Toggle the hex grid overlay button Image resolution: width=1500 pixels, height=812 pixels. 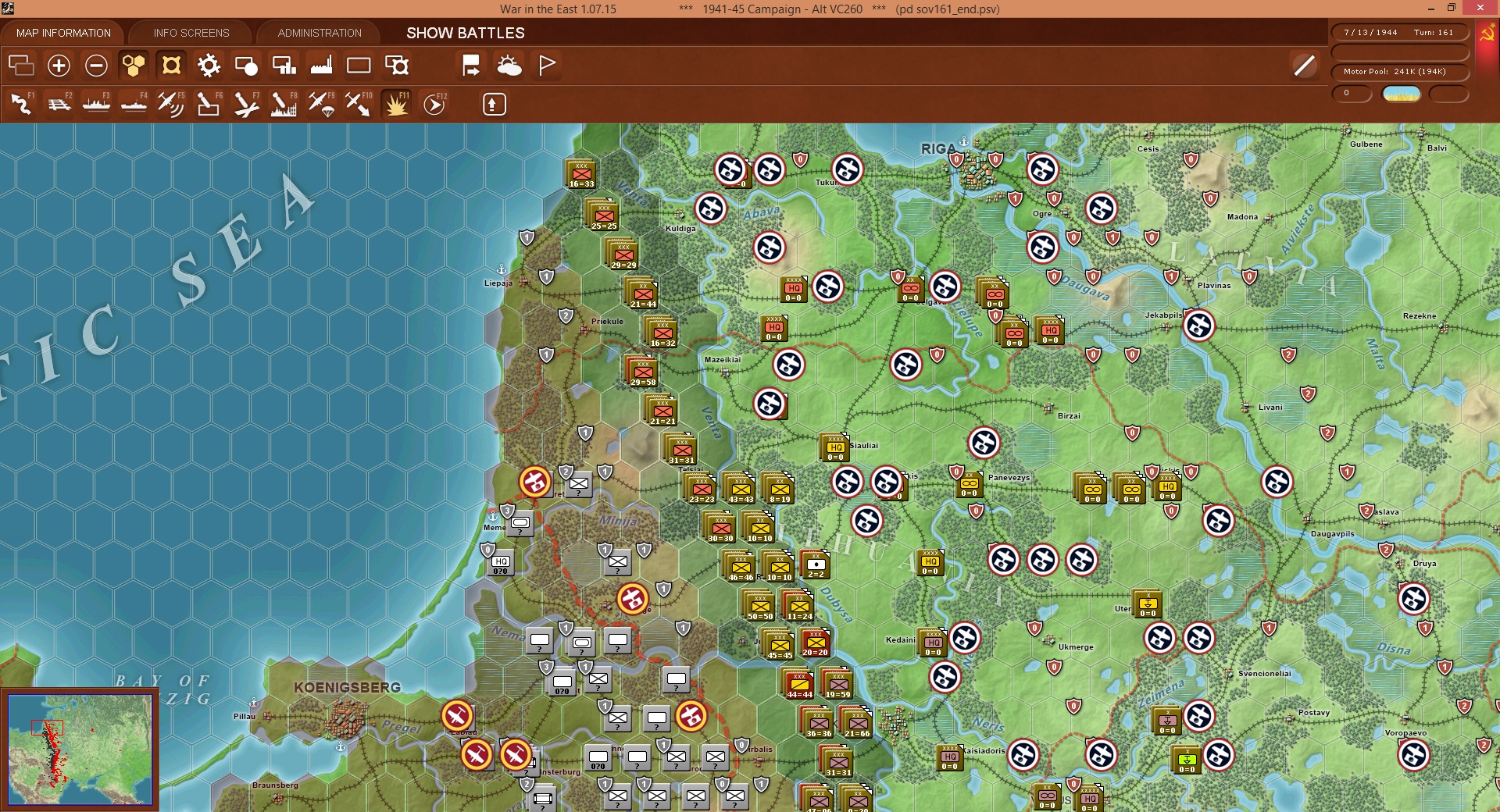click(x=134, y=66)
